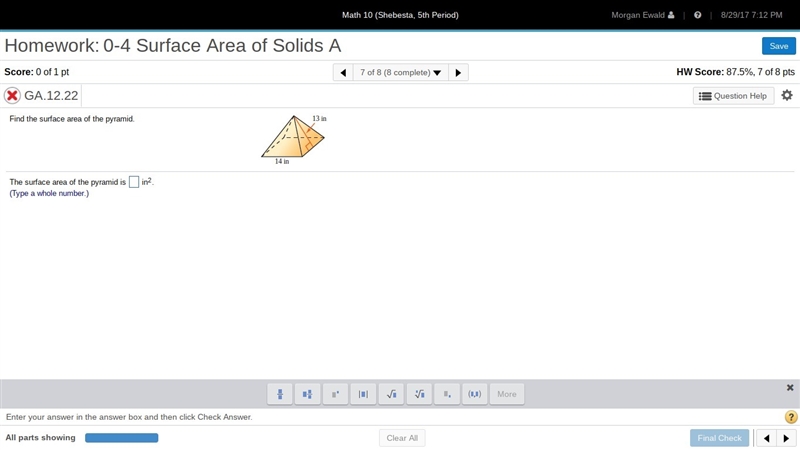The width and height of the screenshot is (800, 450).
Task: Insert absolute value bars
Action: tap(363, 394)
